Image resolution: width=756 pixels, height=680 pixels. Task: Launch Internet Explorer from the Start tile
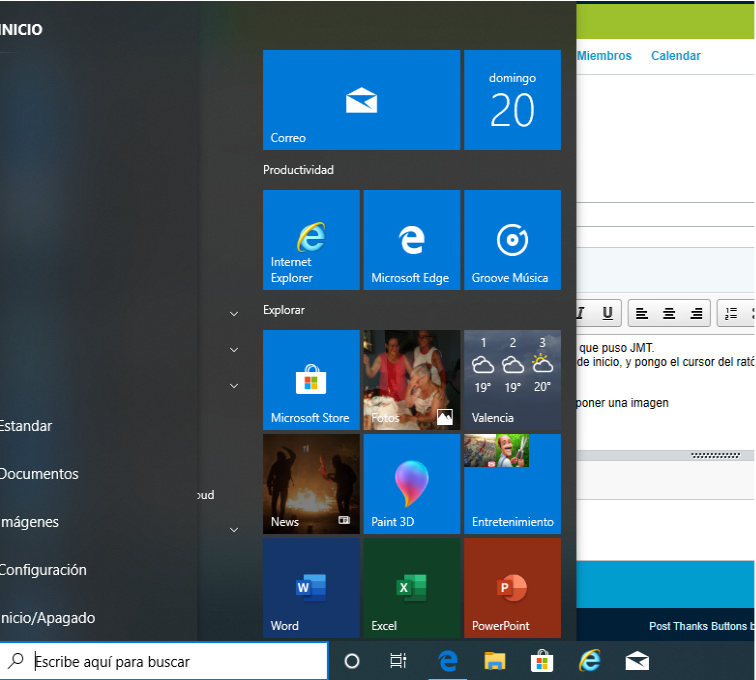coord(311,240)
